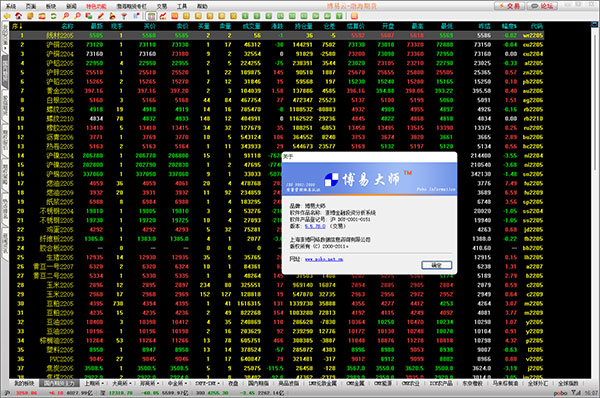This screenshot has height=398, width=600.
Task: Click the red pencil drawing toolbar icon
Action: 101,16
